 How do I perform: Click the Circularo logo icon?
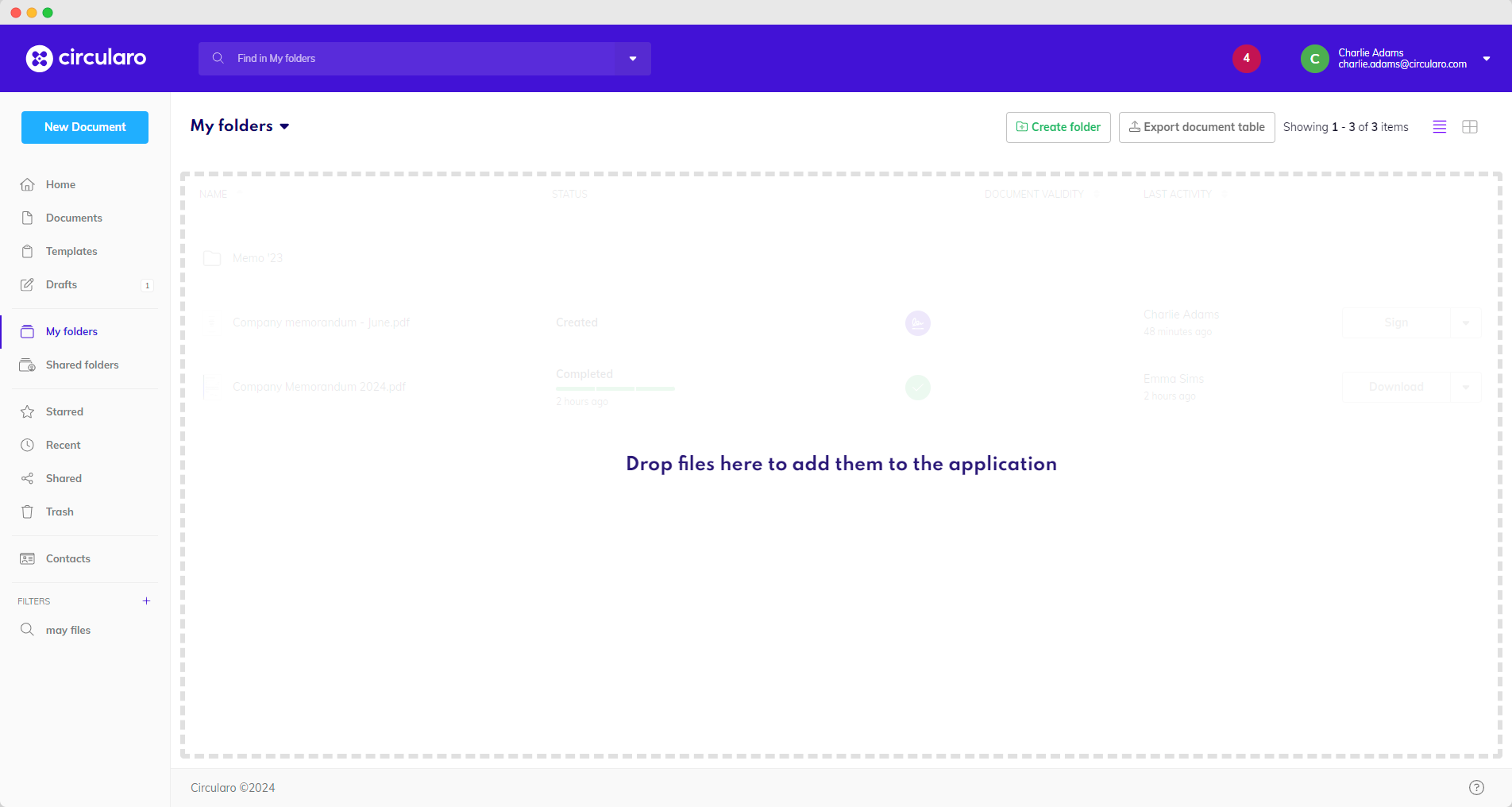40,58
